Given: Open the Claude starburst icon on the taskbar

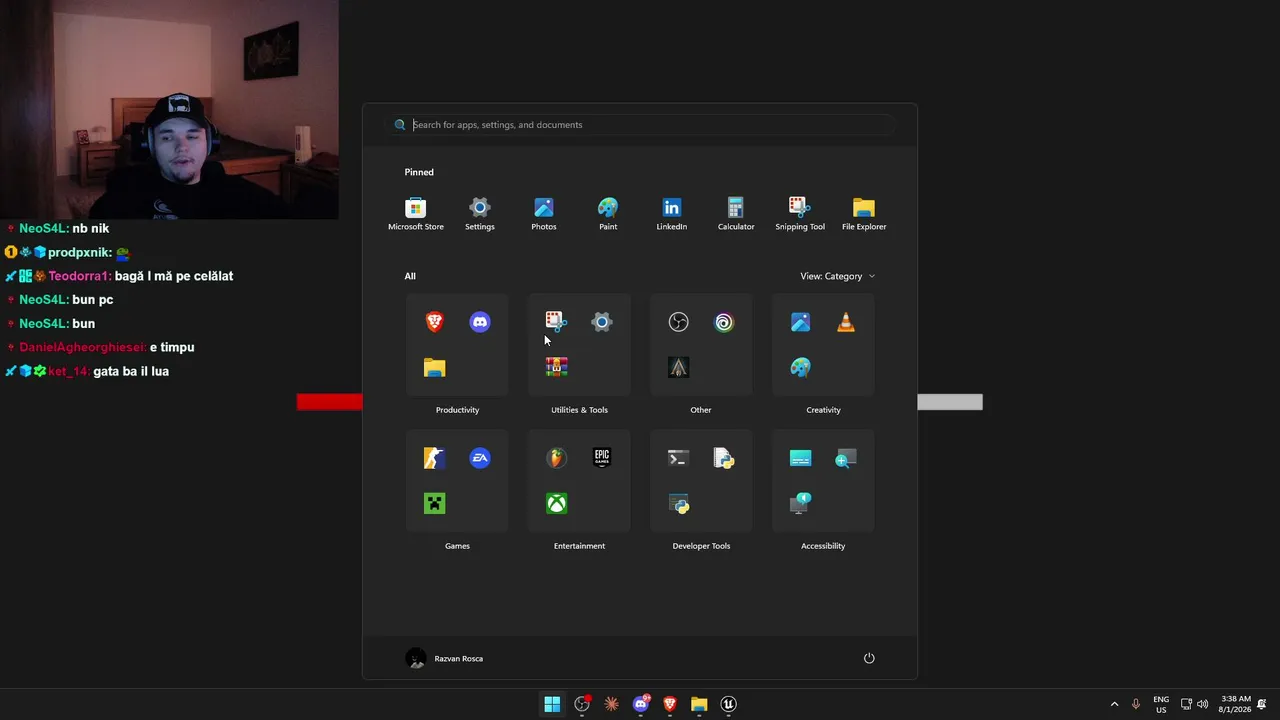Looking at the screenshot, I should tap(611, 704).
